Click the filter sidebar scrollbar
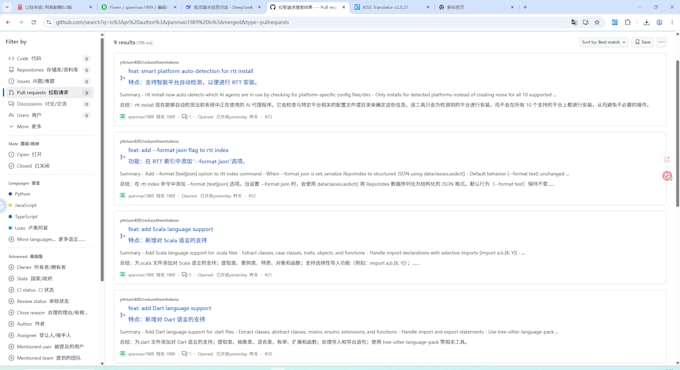This screenshot has height=370, width=680. coord(102,159)
